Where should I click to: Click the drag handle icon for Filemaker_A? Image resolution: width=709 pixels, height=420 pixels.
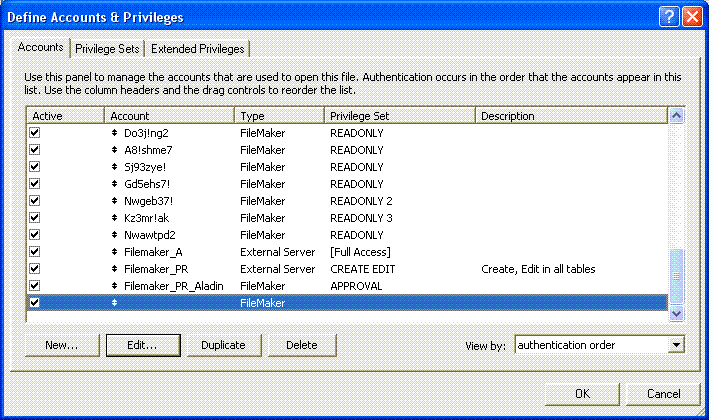[114, 252]
